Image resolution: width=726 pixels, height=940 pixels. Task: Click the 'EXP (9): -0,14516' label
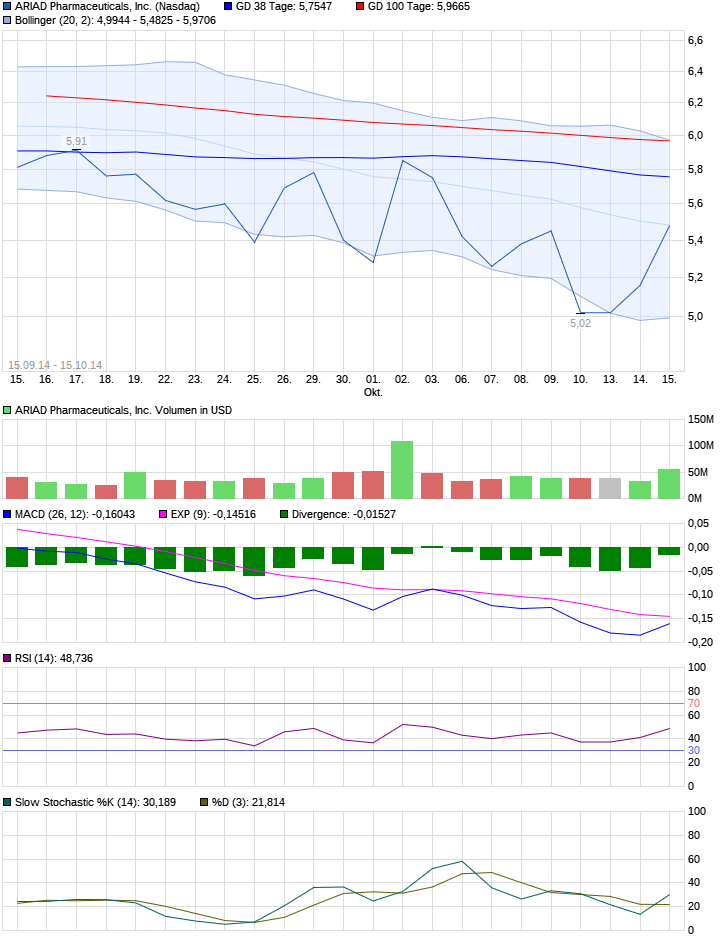coord(213,514)
